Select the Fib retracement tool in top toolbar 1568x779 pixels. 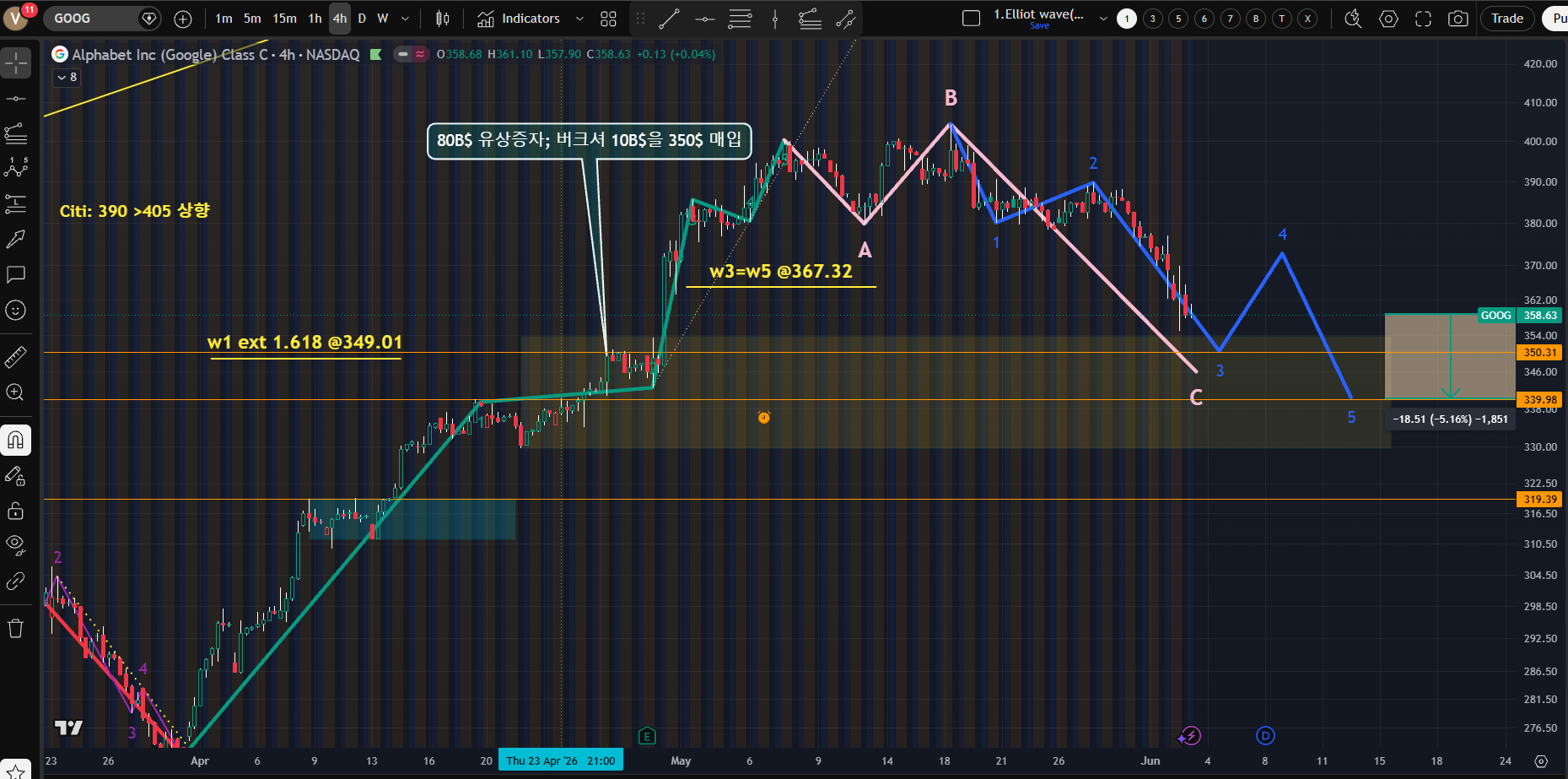740,19
